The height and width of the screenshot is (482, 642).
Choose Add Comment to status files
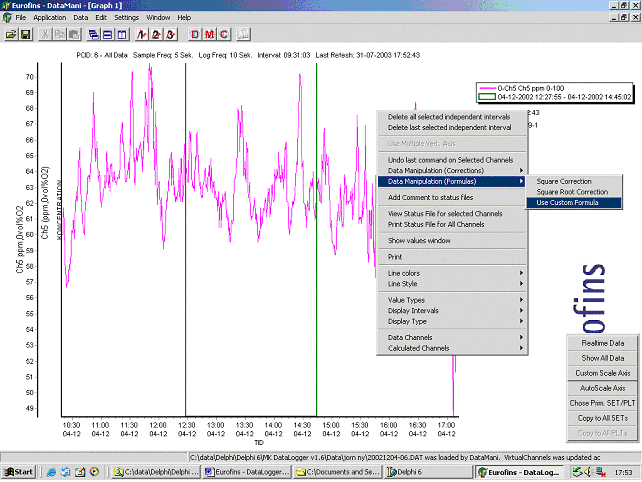452,197
